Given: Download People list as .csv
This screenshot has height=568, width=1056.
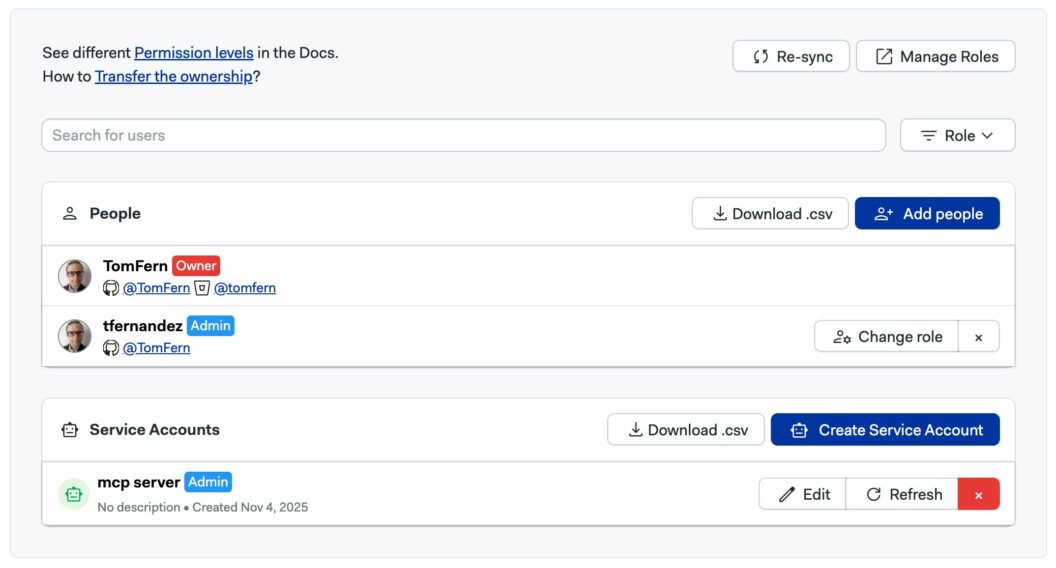Looking at the screenshot, I should point(770,214).
